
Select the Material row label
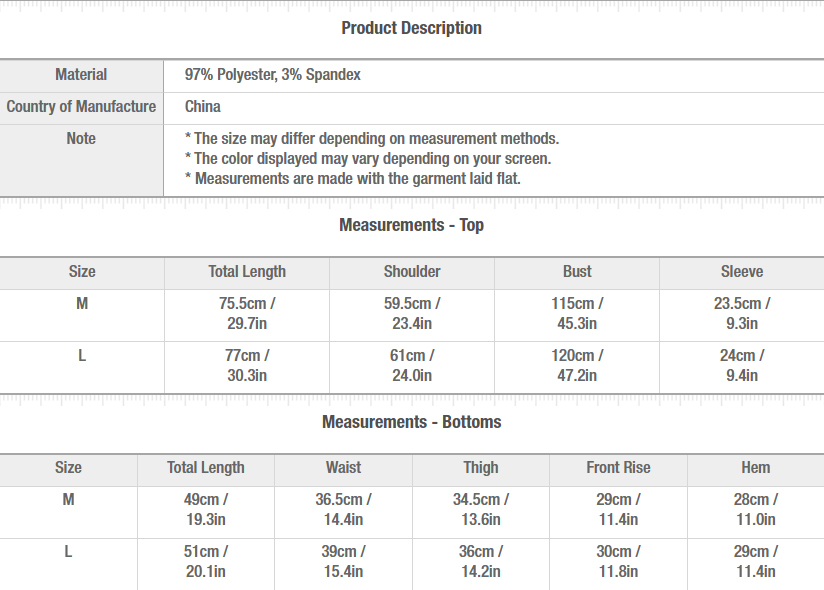(81, 75)
